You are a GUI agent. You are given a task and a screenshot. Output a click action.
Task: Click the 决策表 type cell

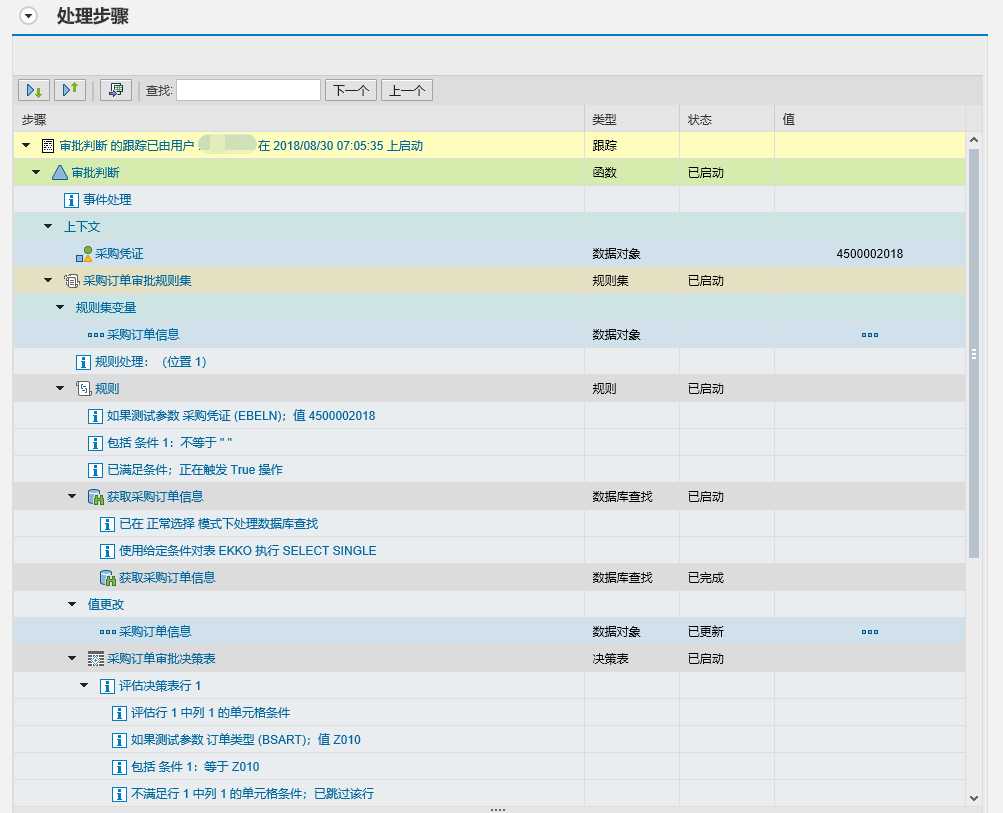pyautogui.click(x=610, y=658)
